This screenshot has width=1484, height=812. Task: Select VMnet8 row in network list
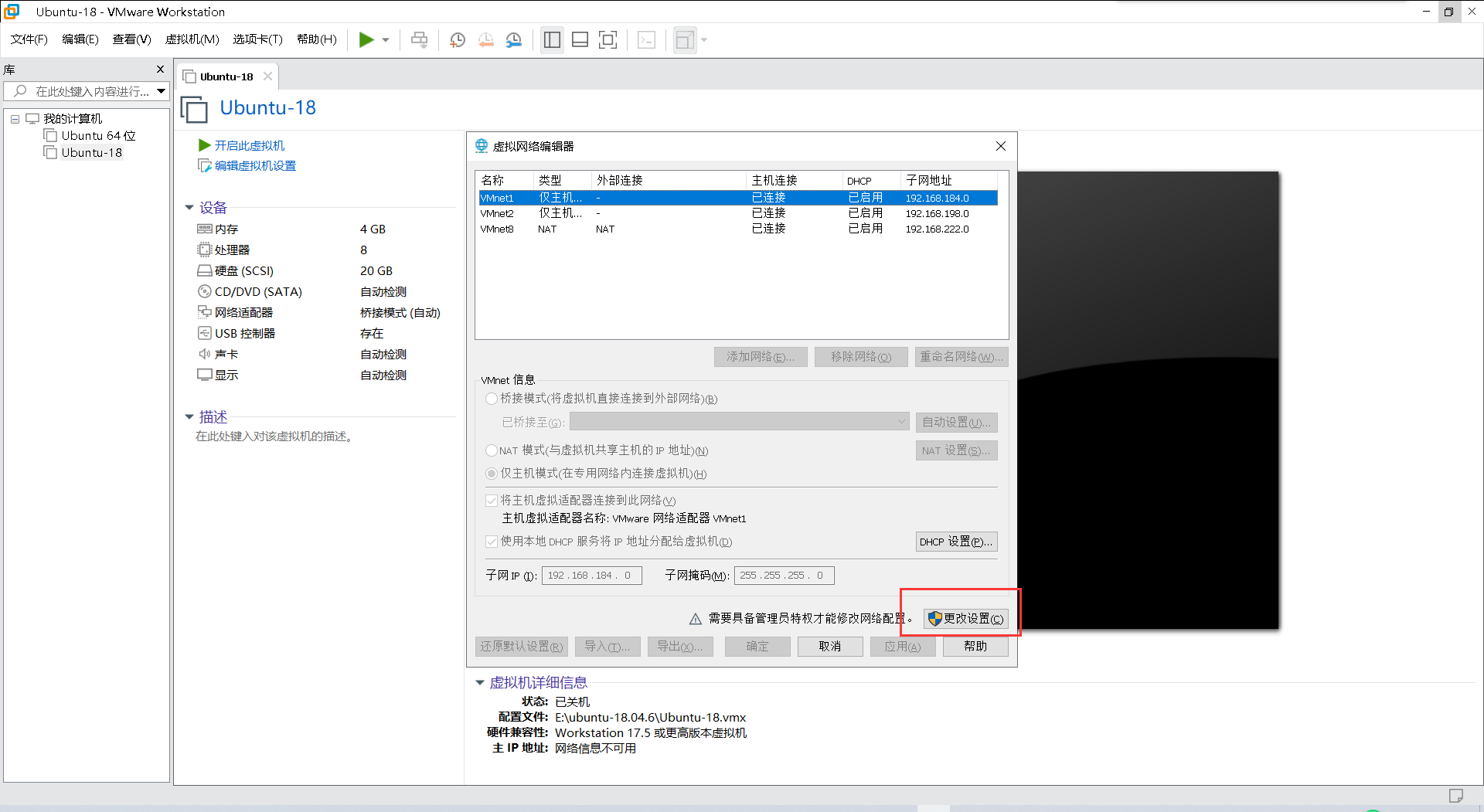tap(738, 229)
